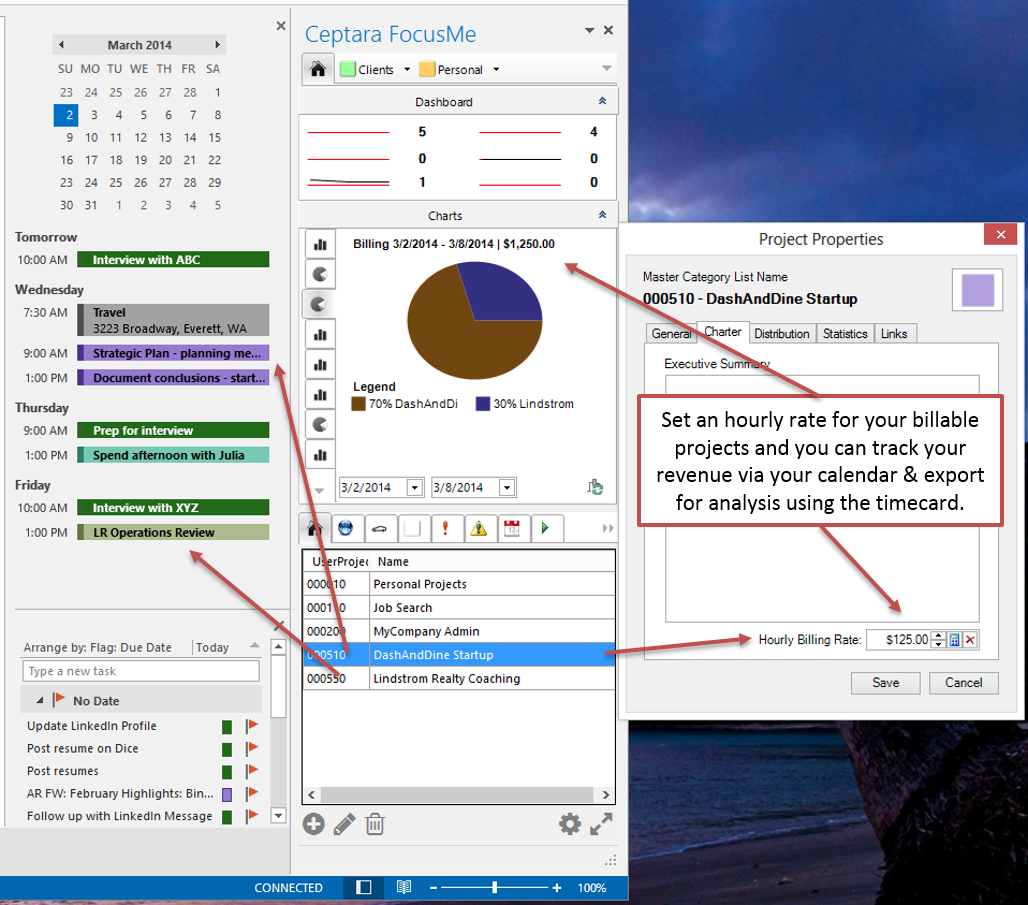The width and height of the screenshot is (1028, 905).
Task: Toggle the flag on Update LinkedIn Profile task
Action: tap(252, 726)
